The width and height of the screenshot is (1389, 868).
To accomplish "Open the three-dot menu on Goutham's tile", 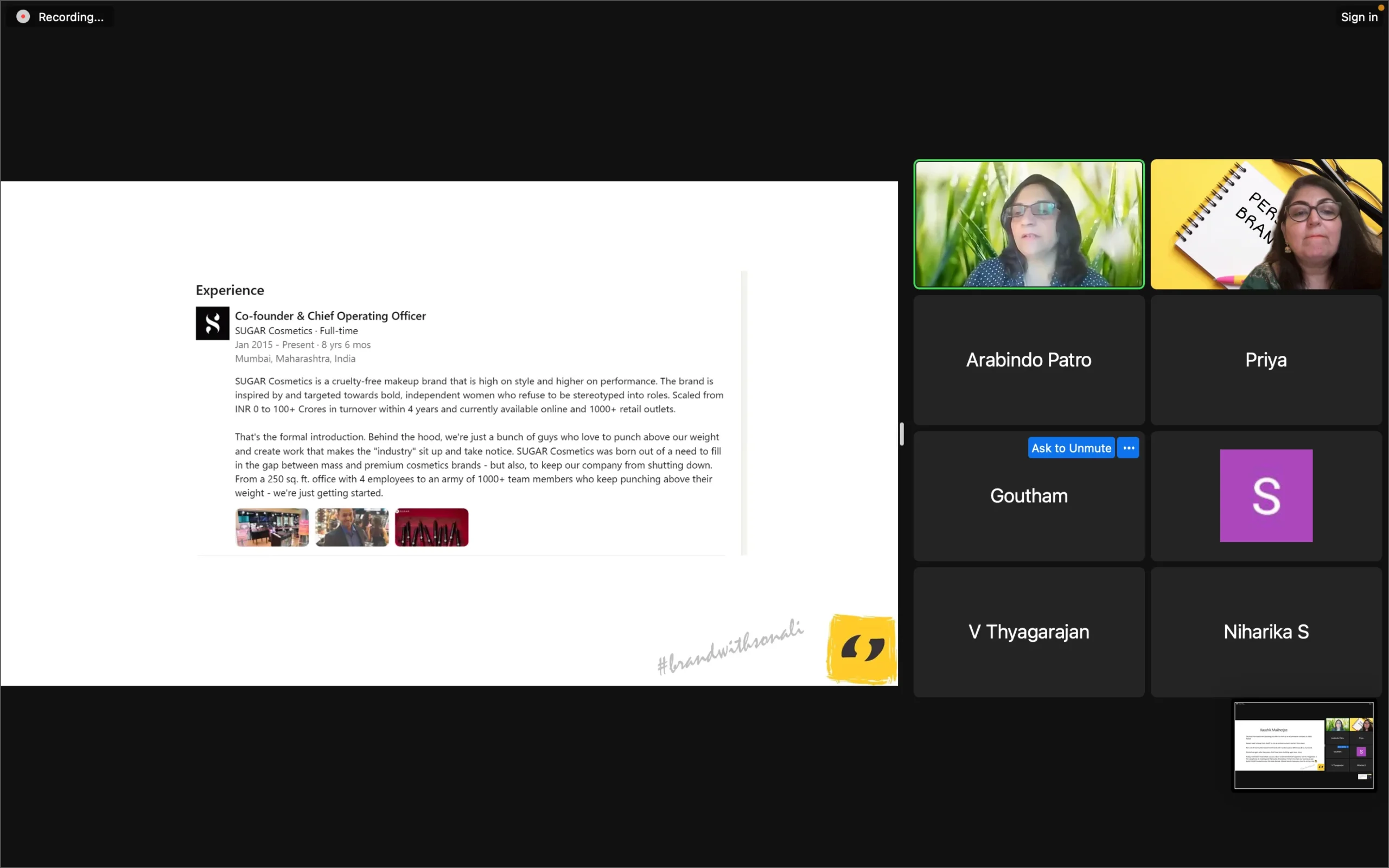I will point(1128,448).
